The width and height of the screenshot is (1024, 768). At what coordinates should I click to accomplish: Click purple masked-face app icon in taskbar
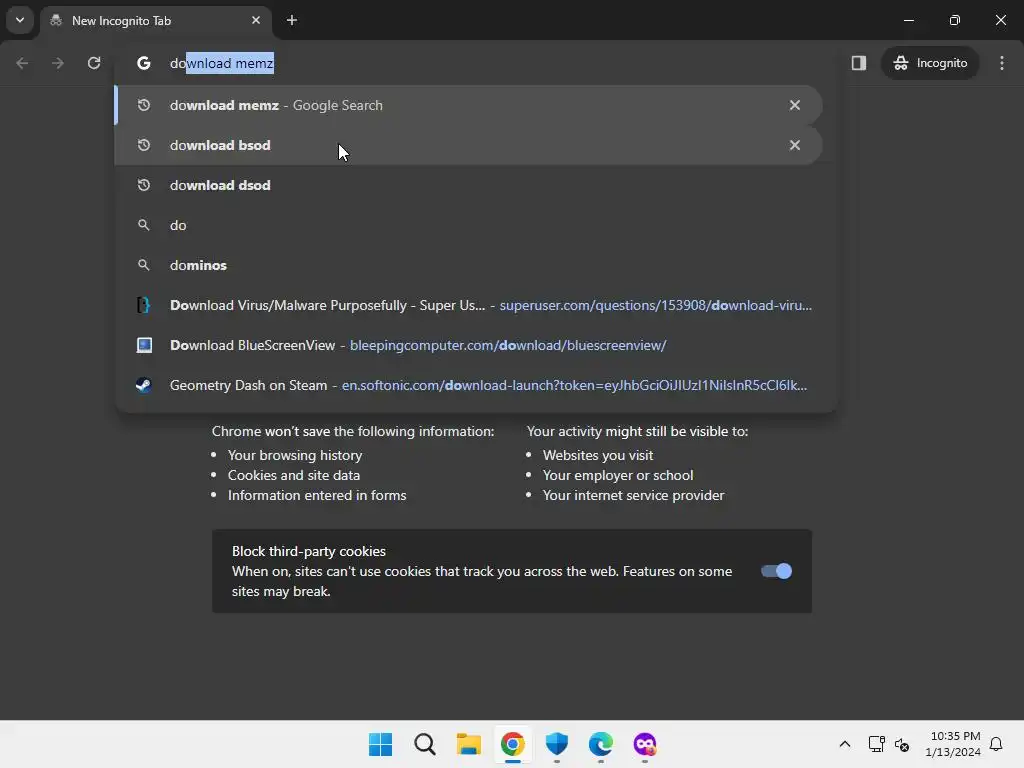(x=645, y=744)
